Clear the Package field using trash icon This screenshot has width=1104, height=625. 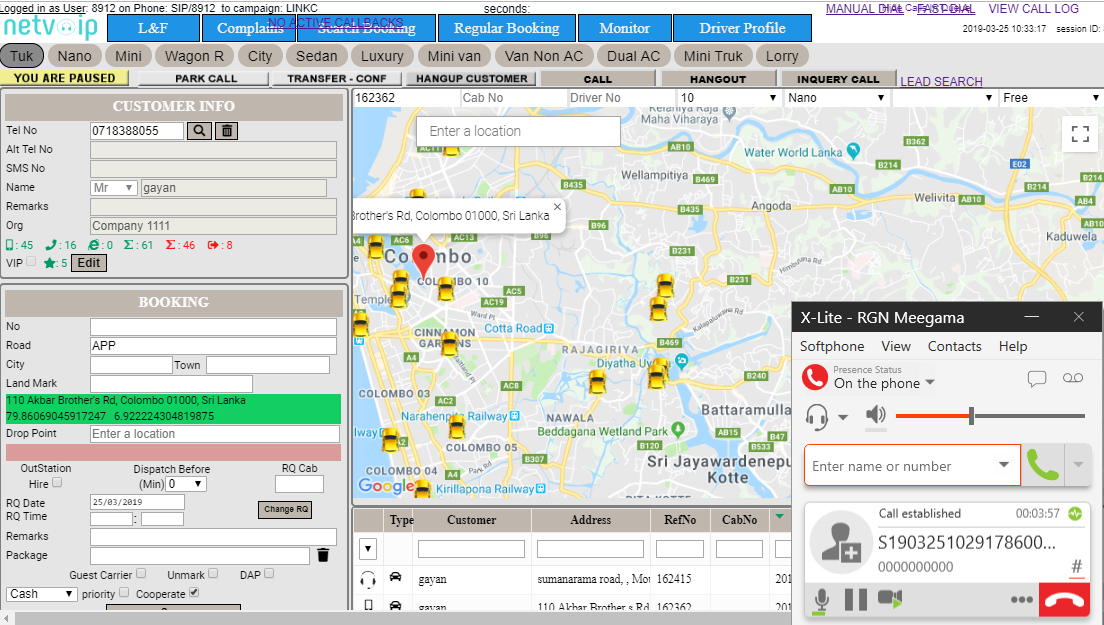pos(323,555)
